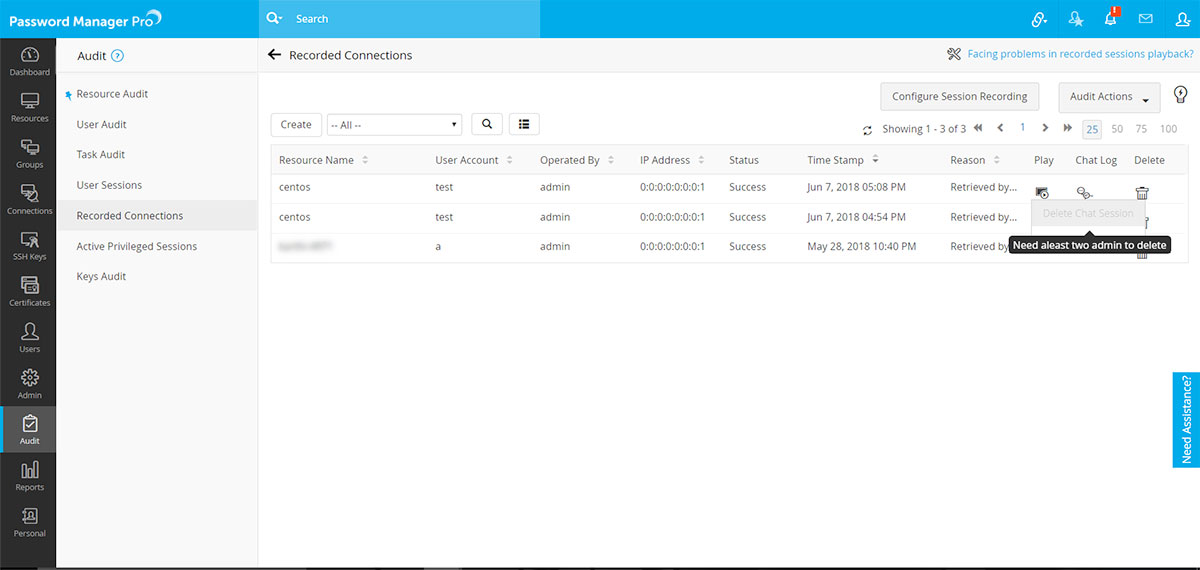
Task: Delete the first centos recording via trash icon
Action: click(x=1142, y=193)
